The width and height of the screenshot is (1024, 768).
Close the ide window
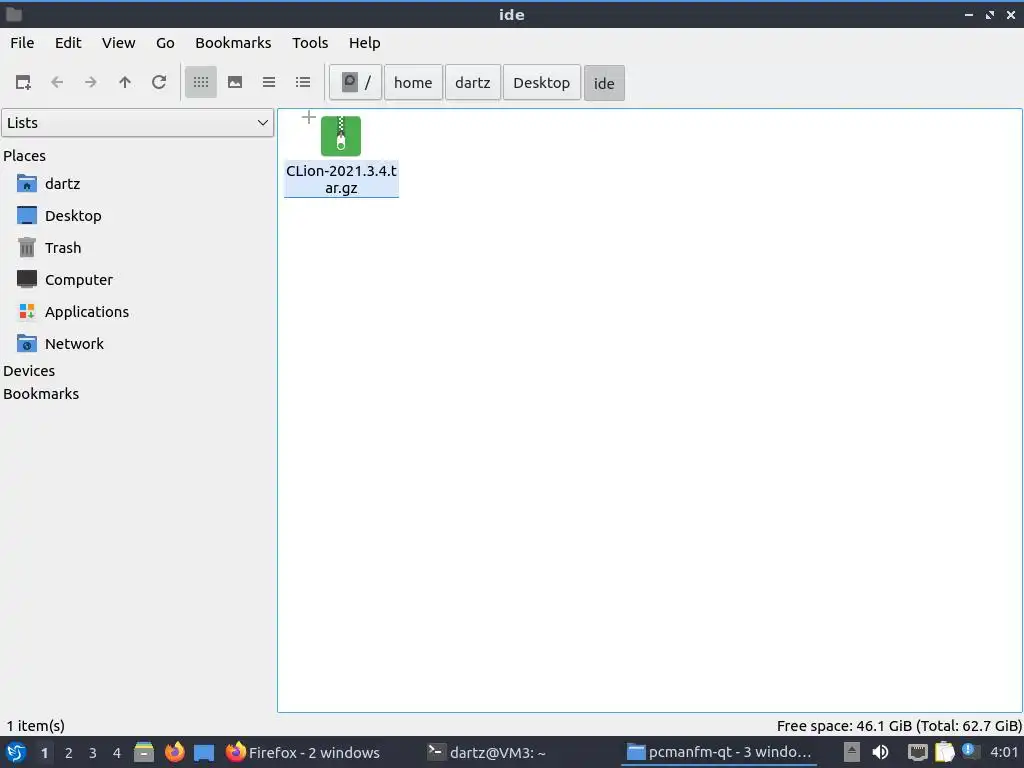[1010, 14]
